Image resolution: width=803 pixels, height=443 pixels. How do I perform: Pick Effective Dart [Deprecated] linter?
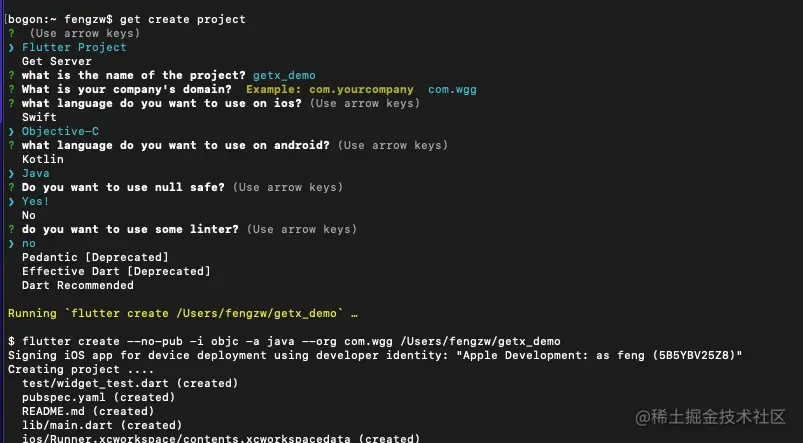tap(116, 271)
